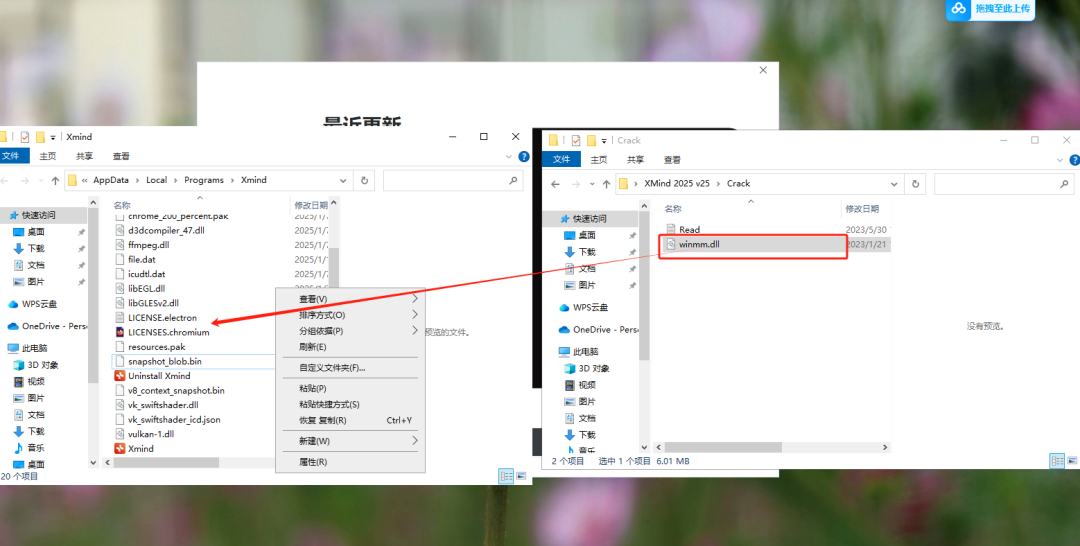1080x546 pixels.
Task: Click the Xmind application file icon
Action: pyautogui.click(x=120, y=448)
